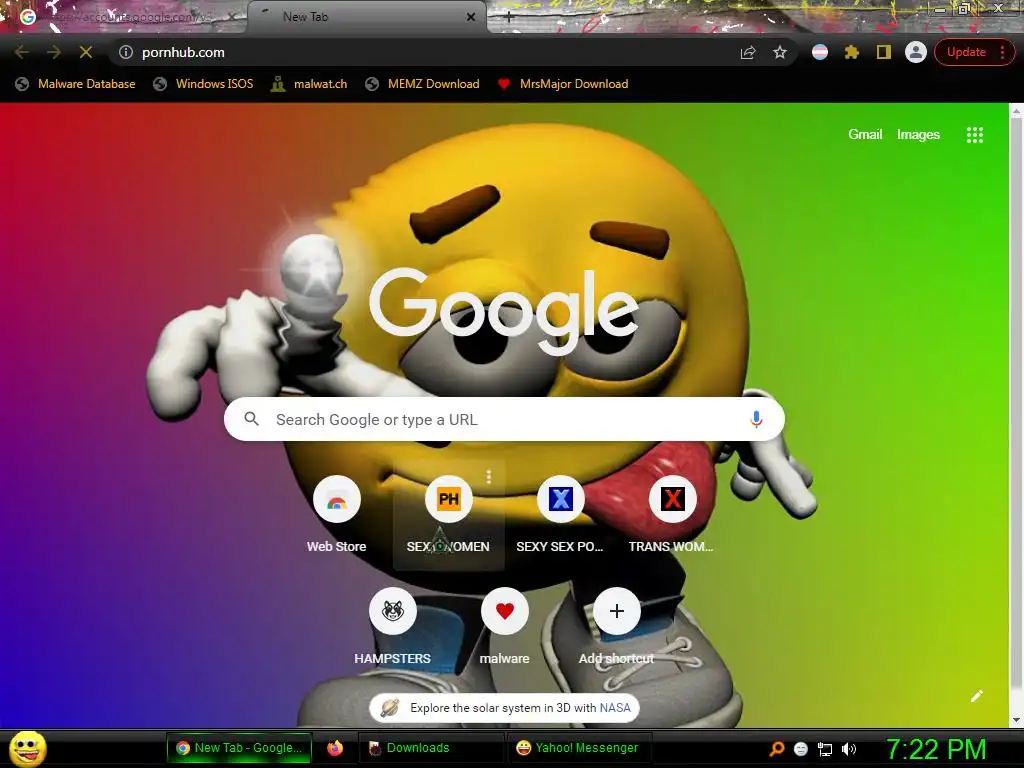Switch to New Tab - Google taskbar item
1024x768 pixels.
tap(239, 748)
